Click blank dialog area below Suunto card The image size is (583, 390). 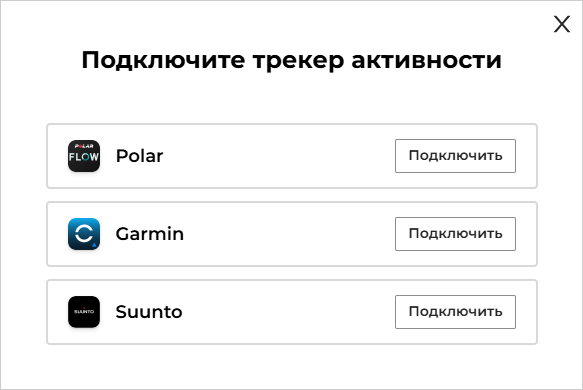[x=292, y=367]
